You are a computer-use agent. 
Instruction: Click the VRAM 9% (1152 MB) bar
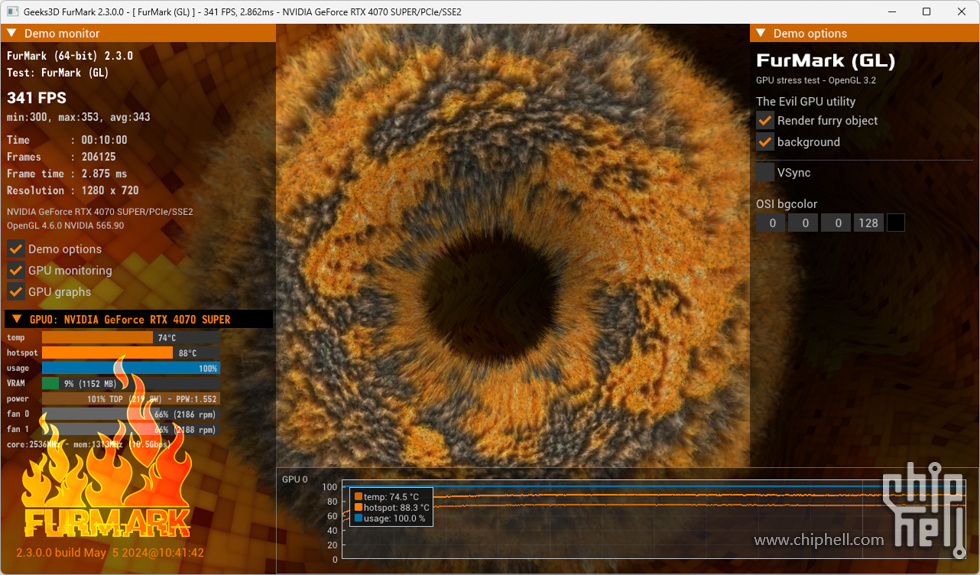tap(131, 384)
